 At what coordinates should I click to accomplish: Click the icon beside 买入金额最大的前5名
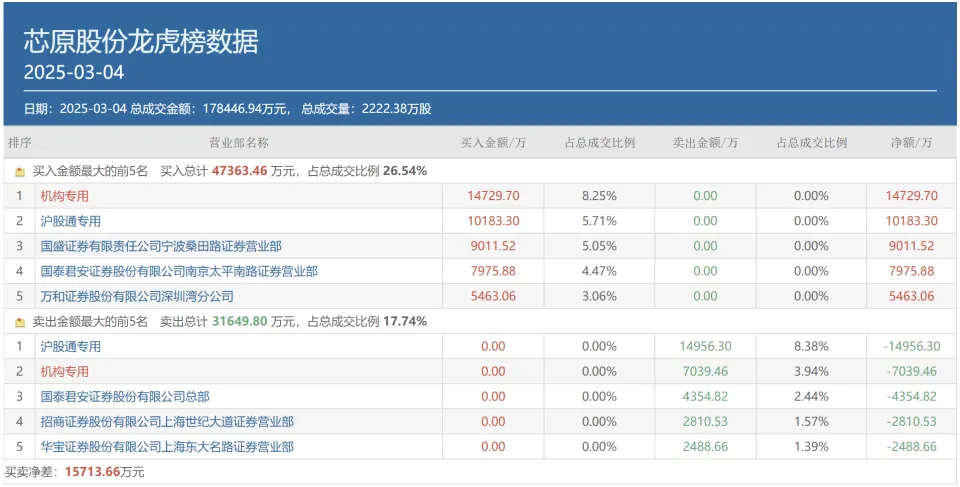coord(19,171)
